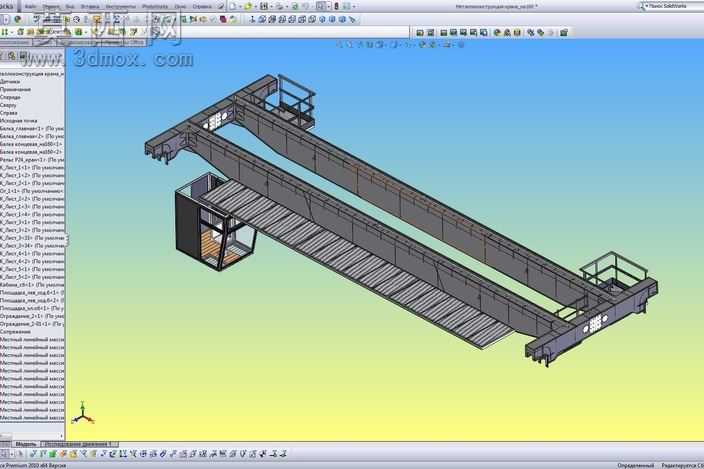Select the Top standard view icon
The width and height of the screenshot is (704, 469).
(x=302, y=19)
